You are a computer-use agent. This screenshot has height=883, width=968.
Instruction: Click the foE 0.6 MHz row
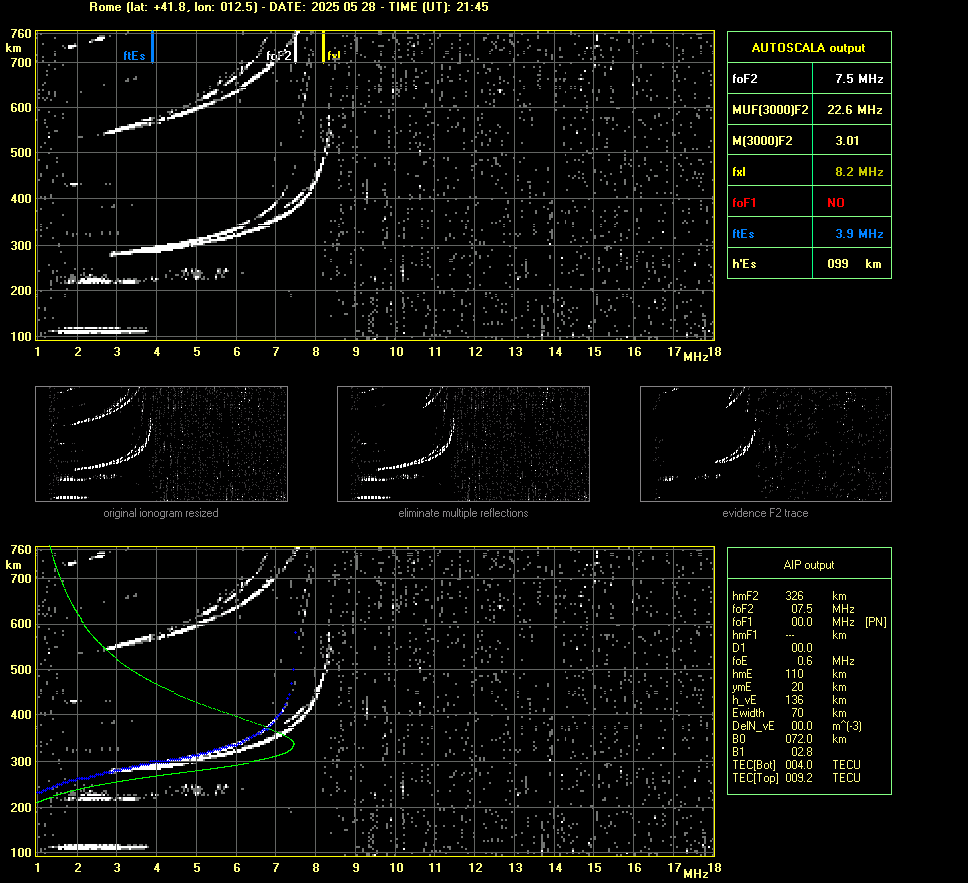pos(793,661)
